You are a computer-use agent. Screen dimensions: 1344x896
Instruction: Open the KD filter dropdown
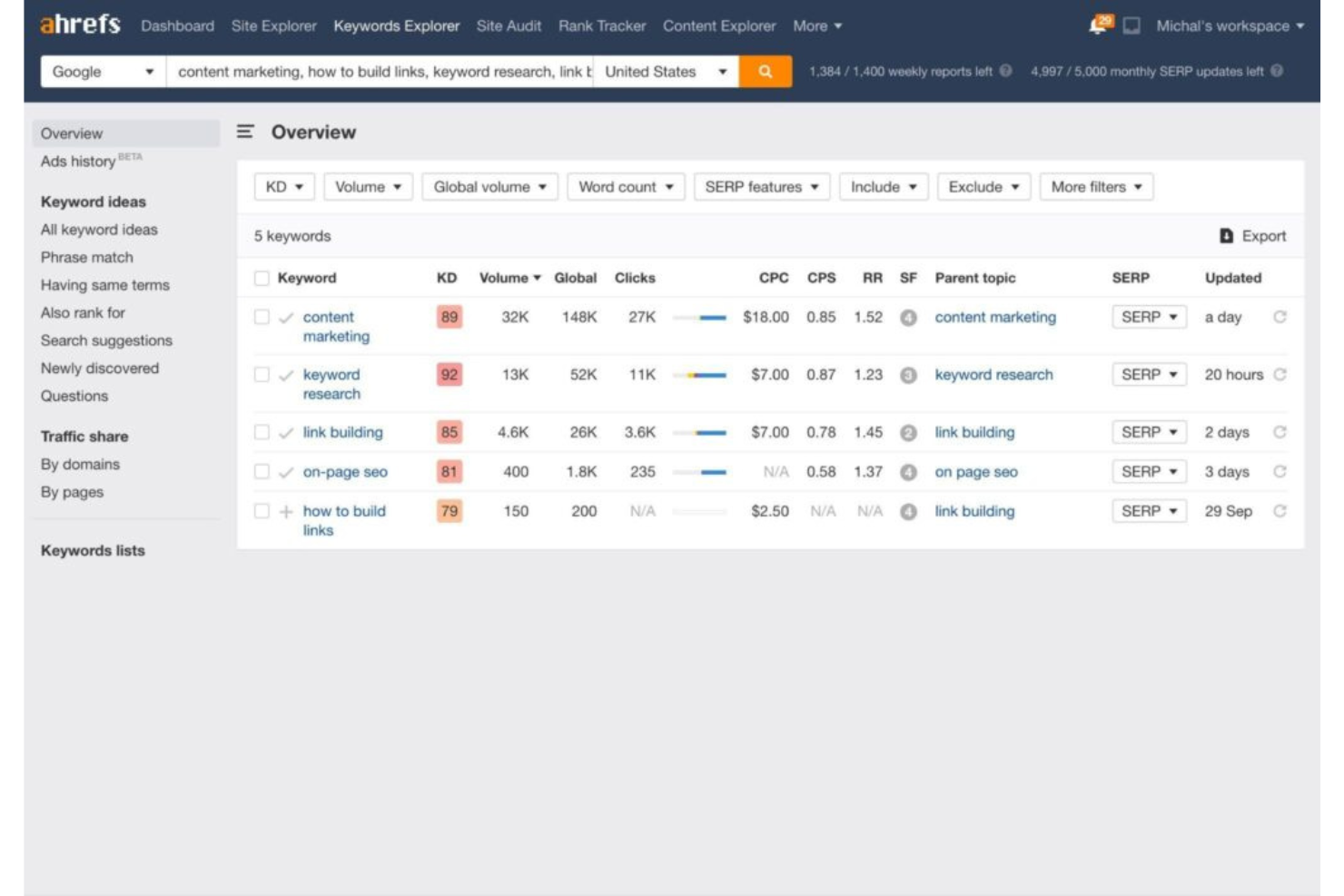(x=284, y=187)
